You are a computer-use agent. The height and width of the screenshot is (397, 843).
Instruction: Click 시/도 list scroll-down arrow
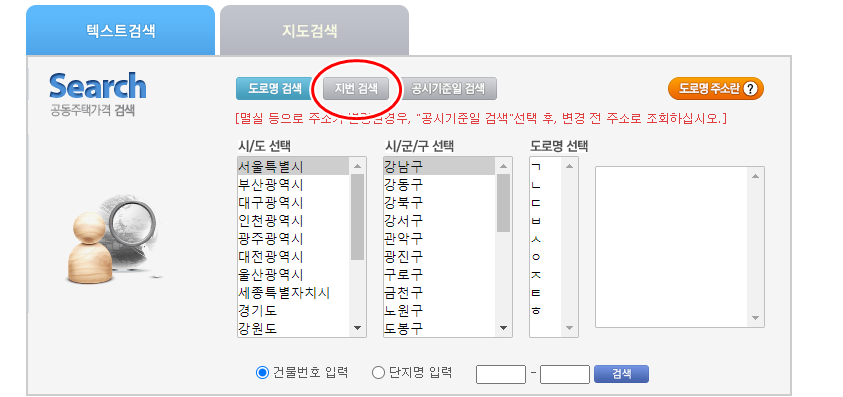pos(358,328)
